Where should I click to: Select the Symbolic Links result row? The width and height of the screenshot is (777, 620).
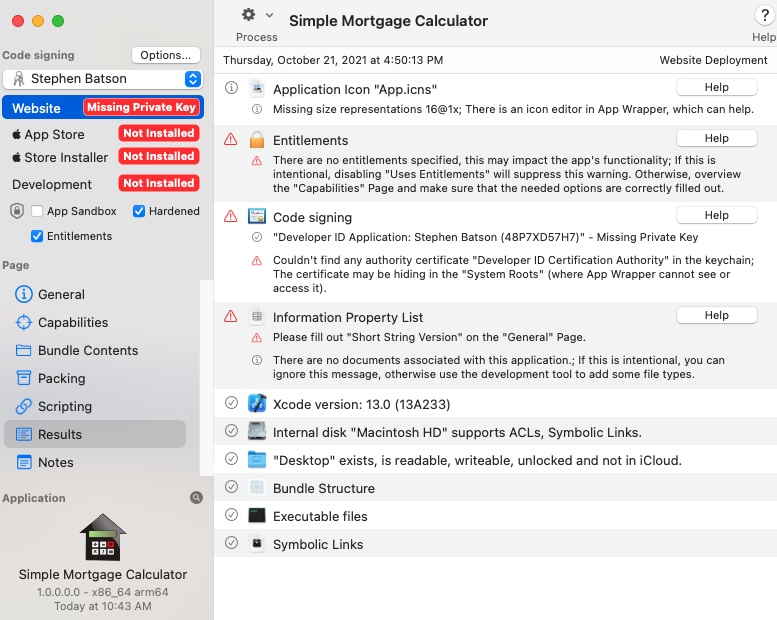point(496,544)
